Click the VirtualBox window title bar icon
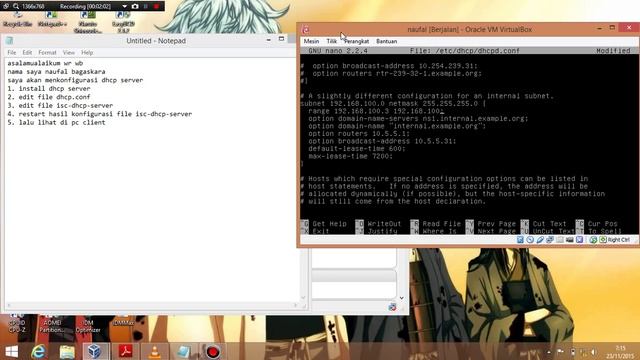 305,29
